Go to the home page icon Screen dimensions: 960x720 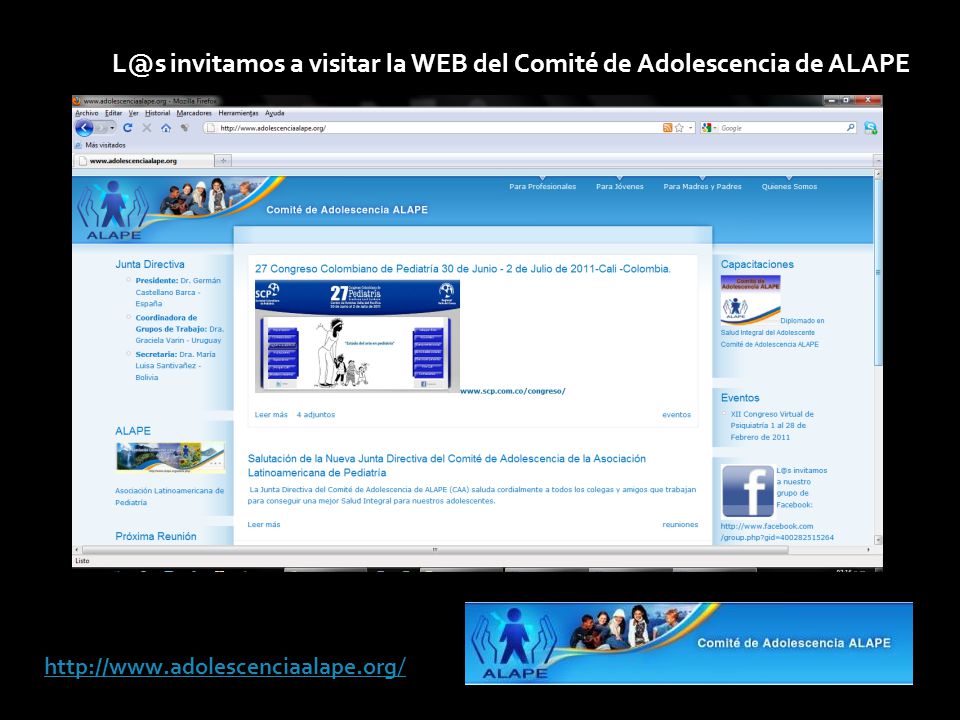tap(166, 128)
